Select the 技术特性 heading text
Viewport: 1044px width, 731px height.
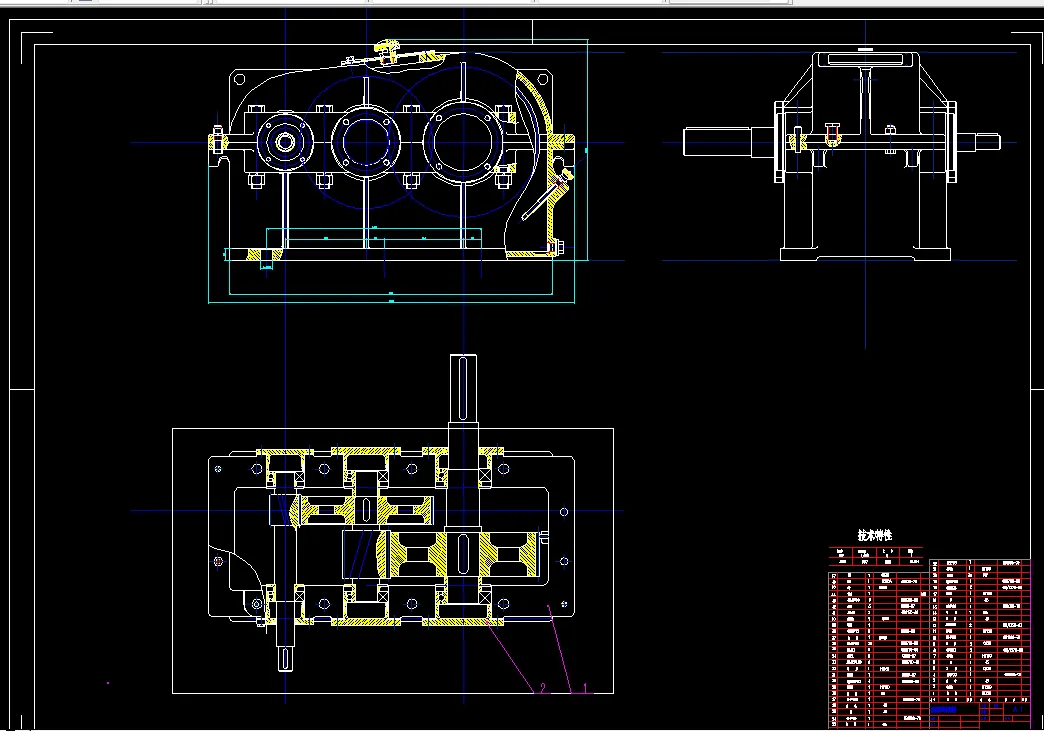click(874, 535)
